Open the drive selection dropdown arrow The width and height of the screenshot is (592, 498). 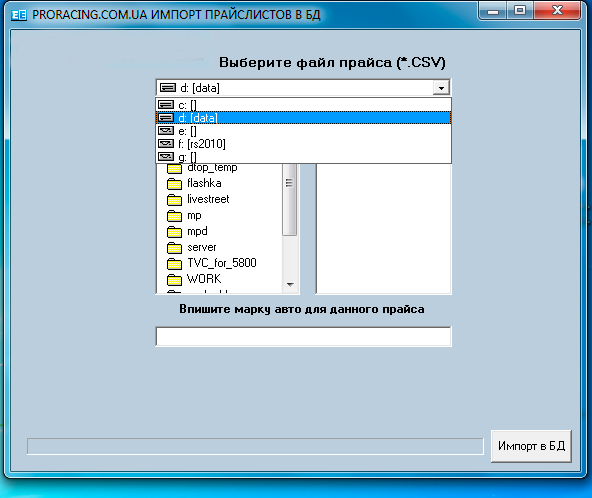click(441, 88)
